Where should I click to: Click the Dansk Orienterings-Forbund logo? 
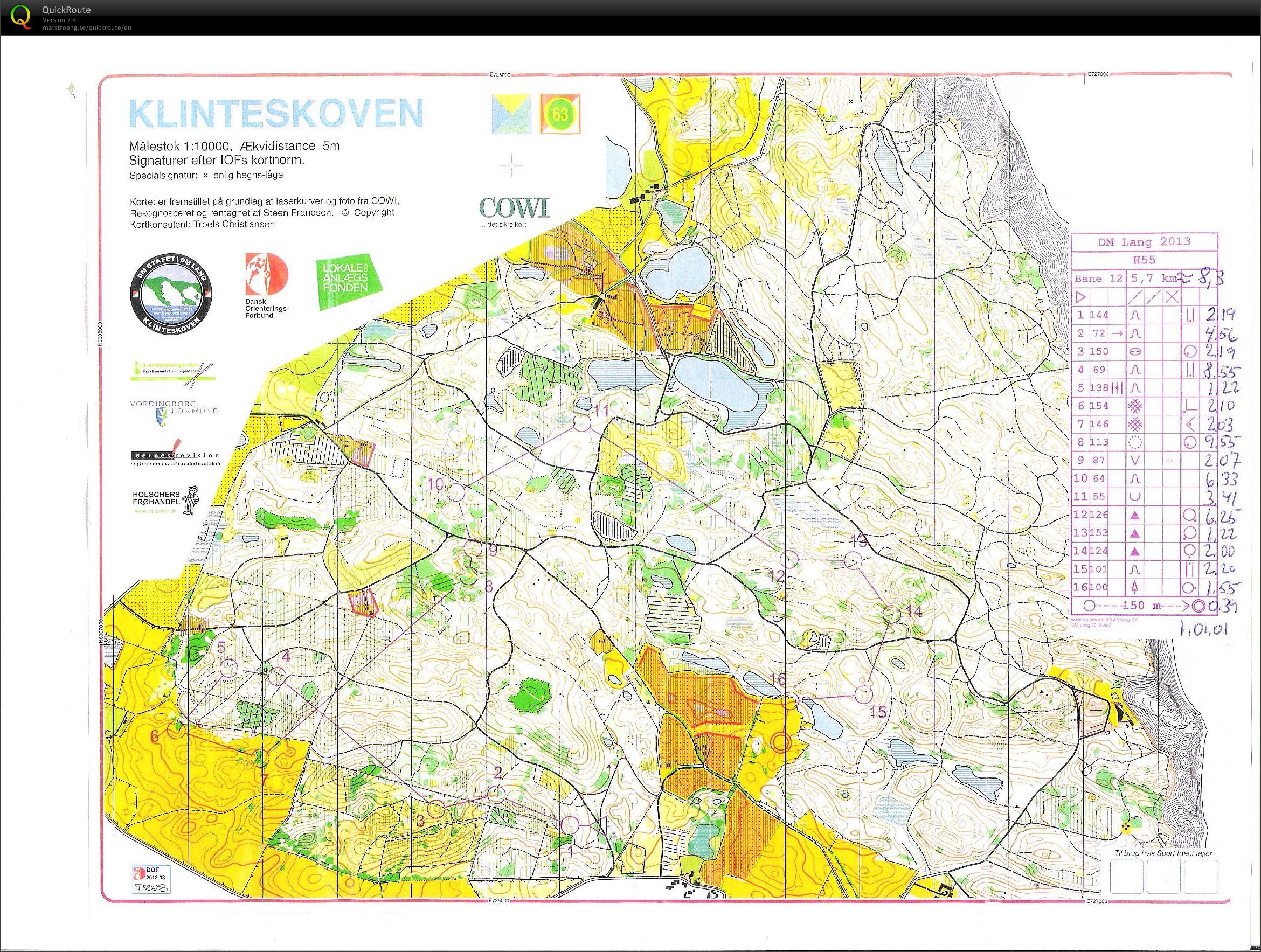[267, 286]
